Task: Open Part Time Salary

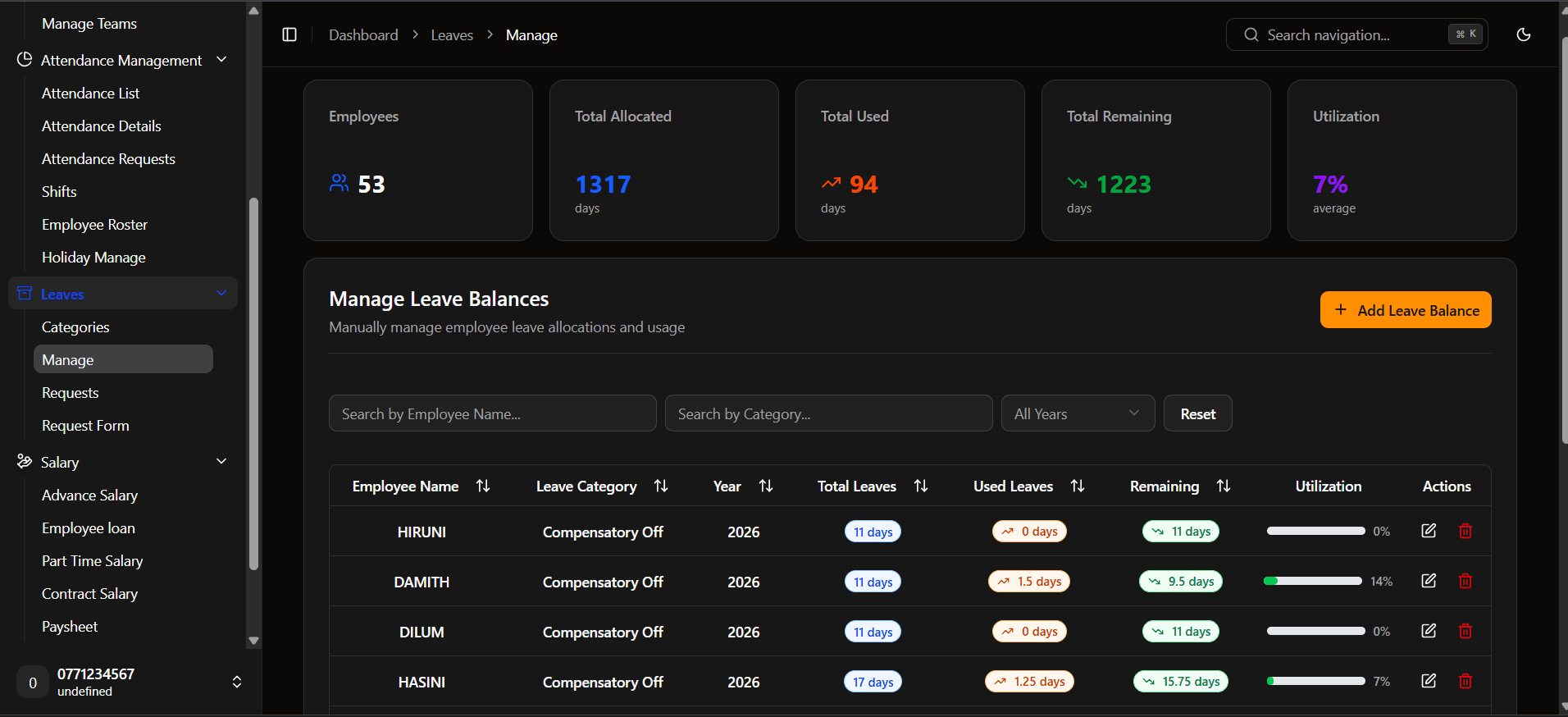Action: (92, 561)
